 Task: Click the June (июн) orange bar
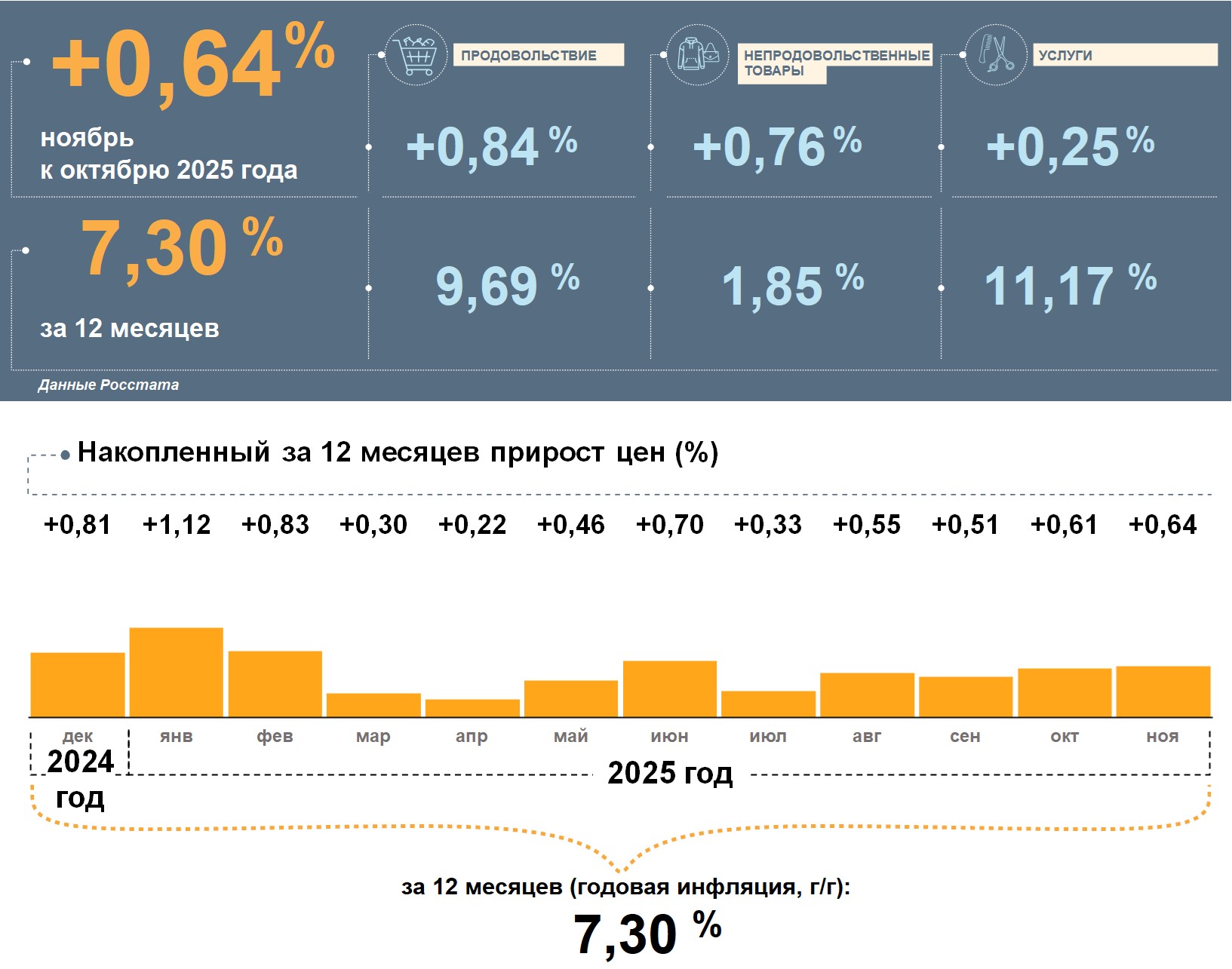tap(670, 688)
